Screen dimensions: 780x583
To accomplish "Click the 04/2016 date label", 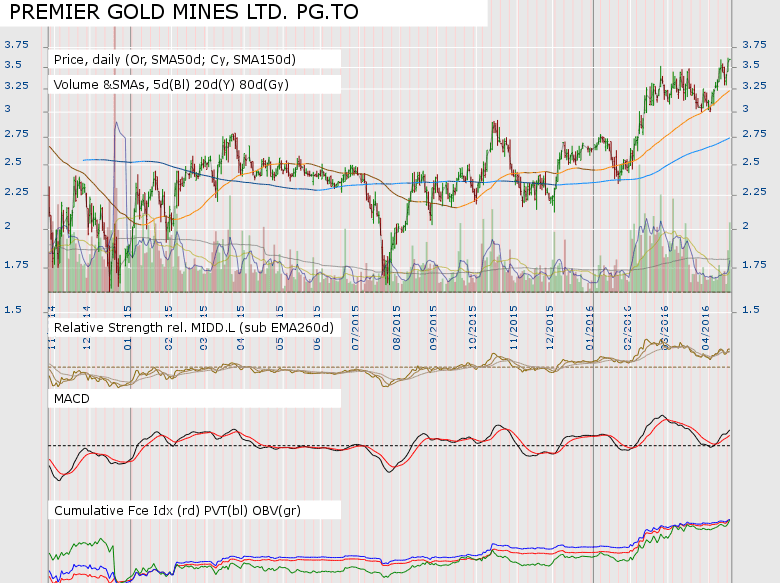I will tap(705, 328).
